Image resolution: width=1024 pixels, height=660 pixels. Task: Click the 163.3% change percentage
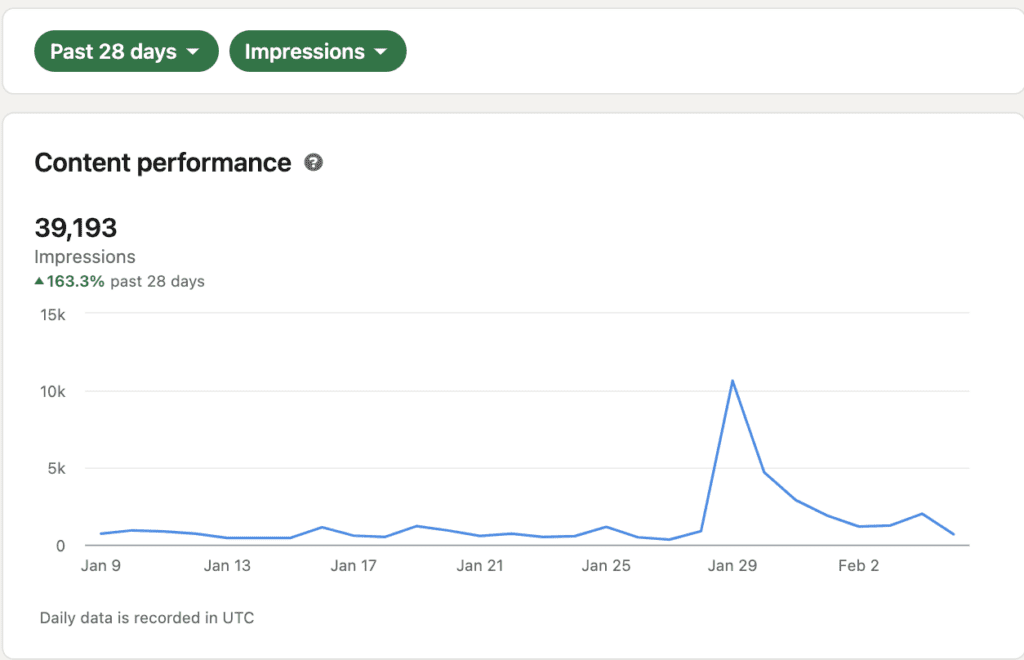coord(75,281)
